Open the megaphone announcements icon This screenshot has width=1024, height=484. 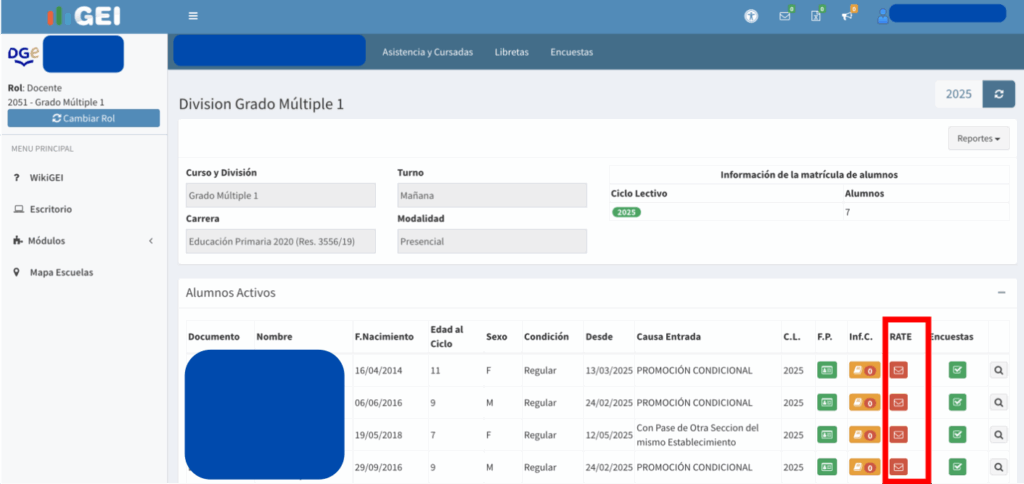coord(848,16)
